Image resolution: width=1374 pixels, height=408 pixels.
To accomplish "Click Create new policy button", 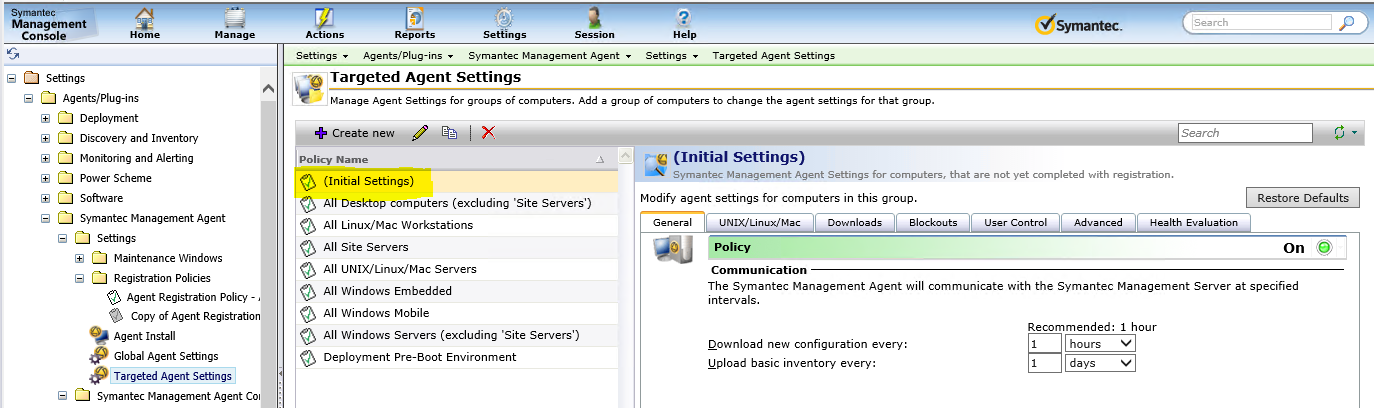I will [x=354, y=133].
